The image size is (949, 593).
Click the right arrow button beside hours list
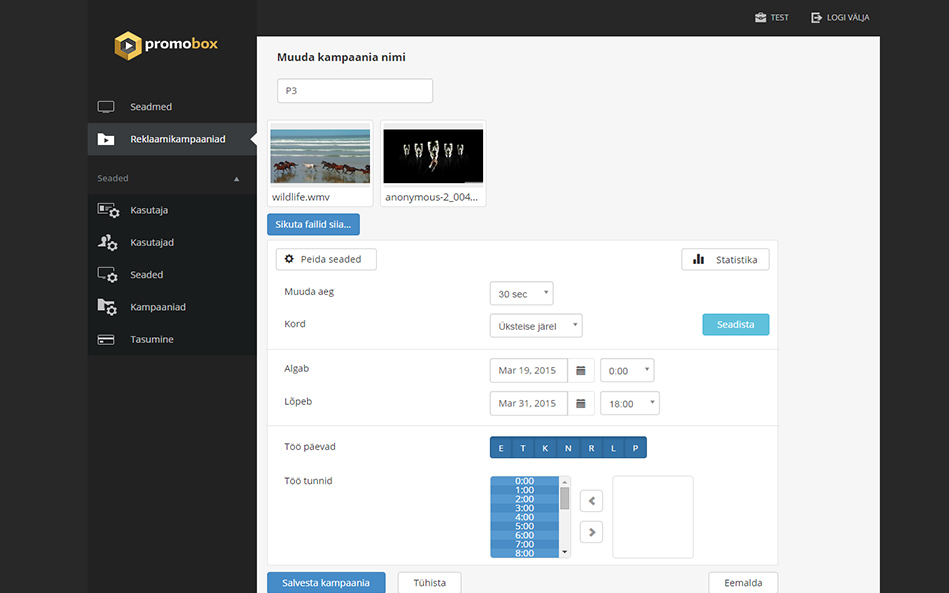click(x=591, y=532)
